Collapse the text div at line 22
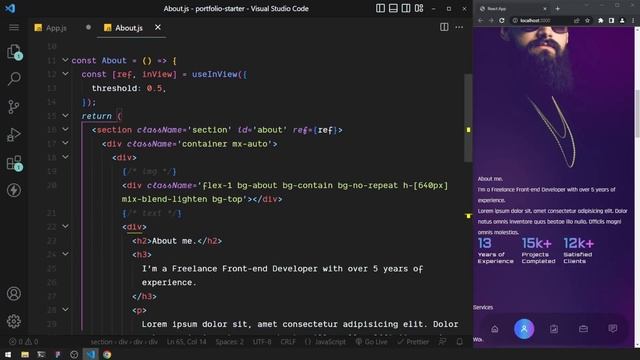The image size is (640, 360). coord(65,227)
